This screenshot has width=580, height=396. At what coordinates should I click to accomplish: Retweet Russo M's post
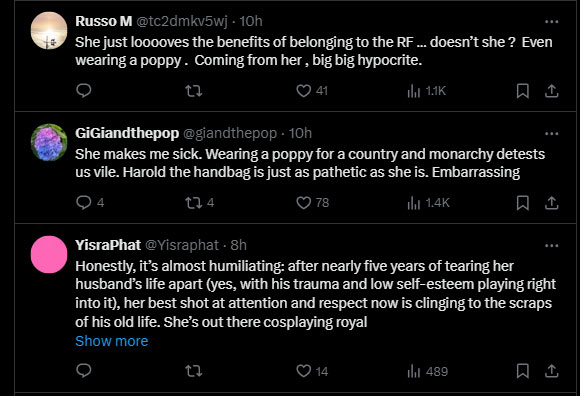coord(194,91)
